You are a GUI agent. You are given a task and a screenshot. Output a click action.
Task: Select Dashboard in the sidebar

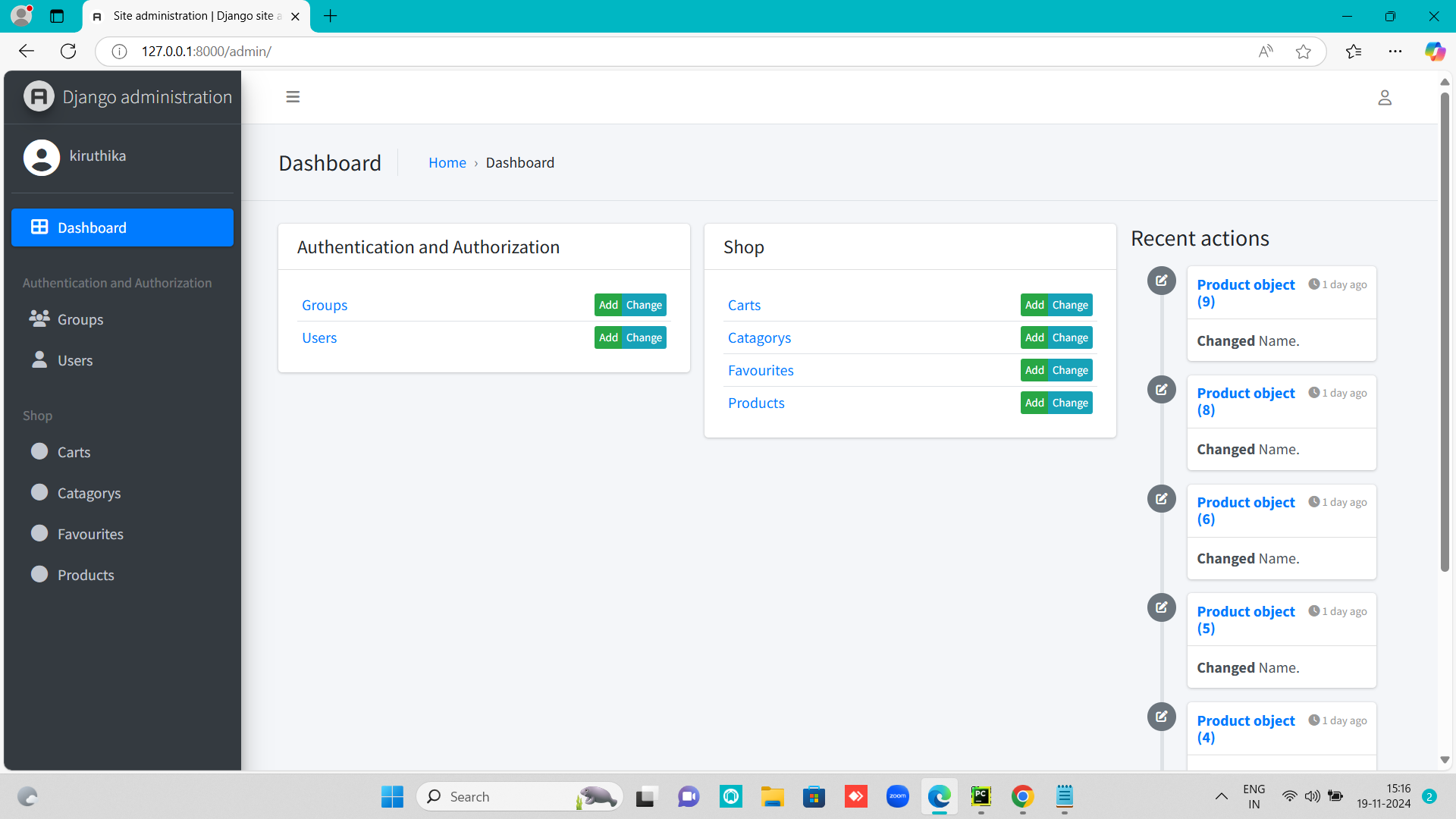coord(122,227)
